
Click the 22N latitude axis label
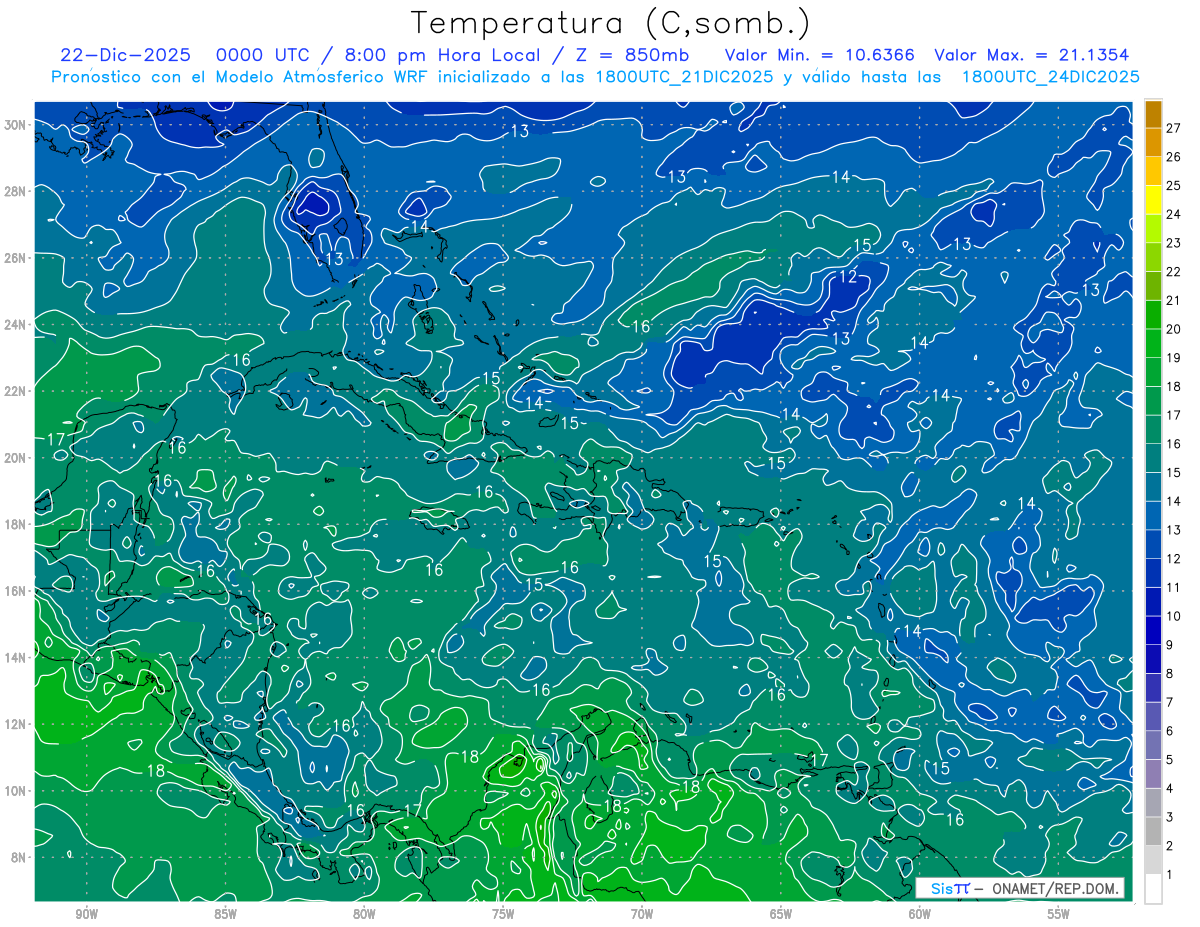pos(14,391)
